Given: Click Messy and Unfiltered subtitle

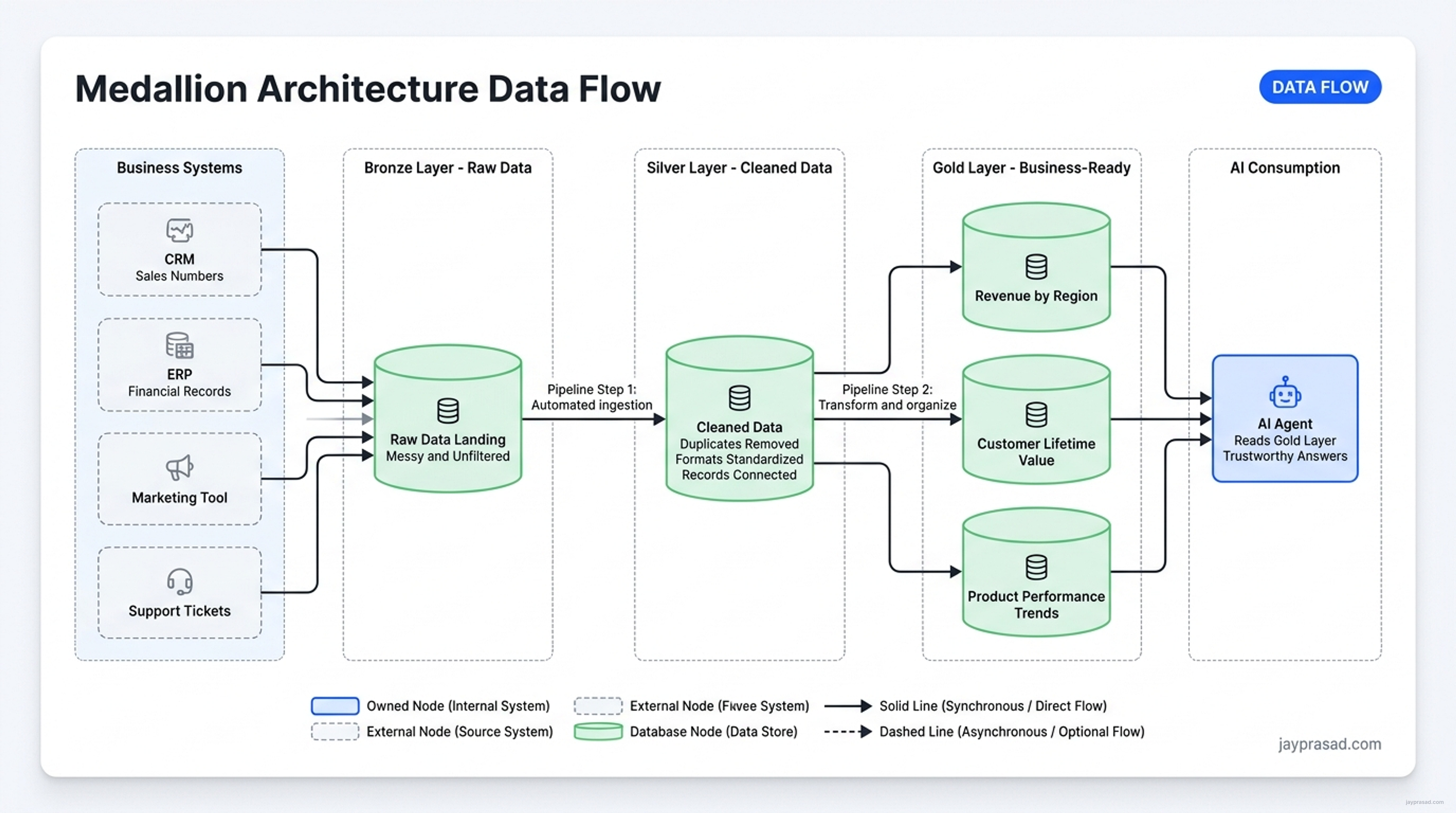Looking at the screenshot, I should 448,456.
